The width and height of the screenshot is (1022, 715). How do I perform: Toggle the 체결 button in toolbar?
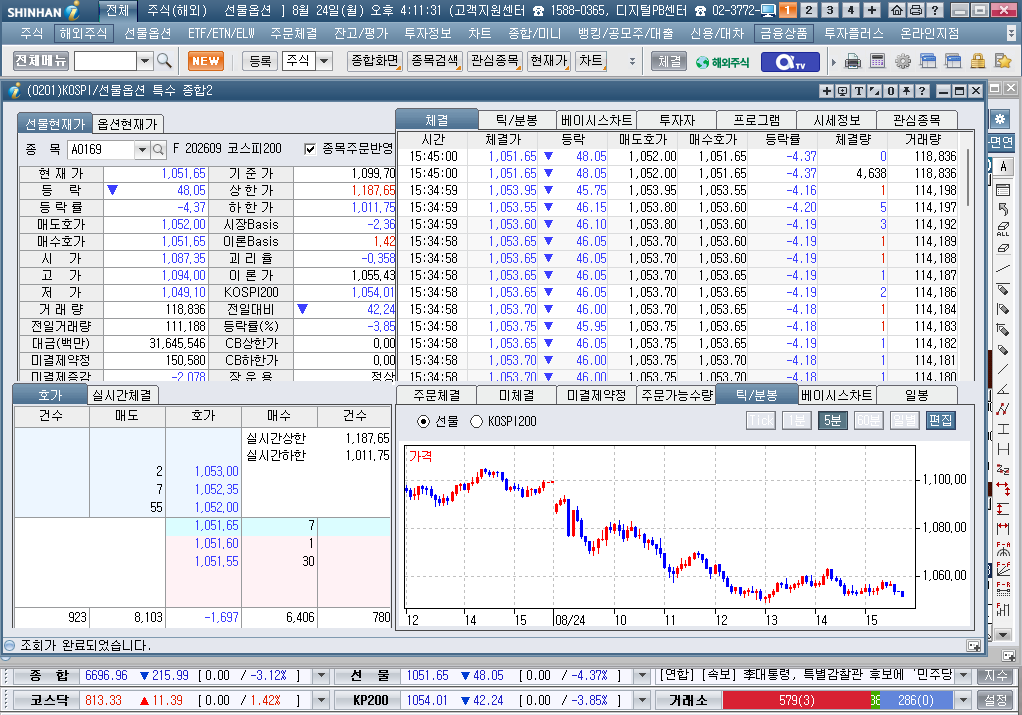(669, 61)
